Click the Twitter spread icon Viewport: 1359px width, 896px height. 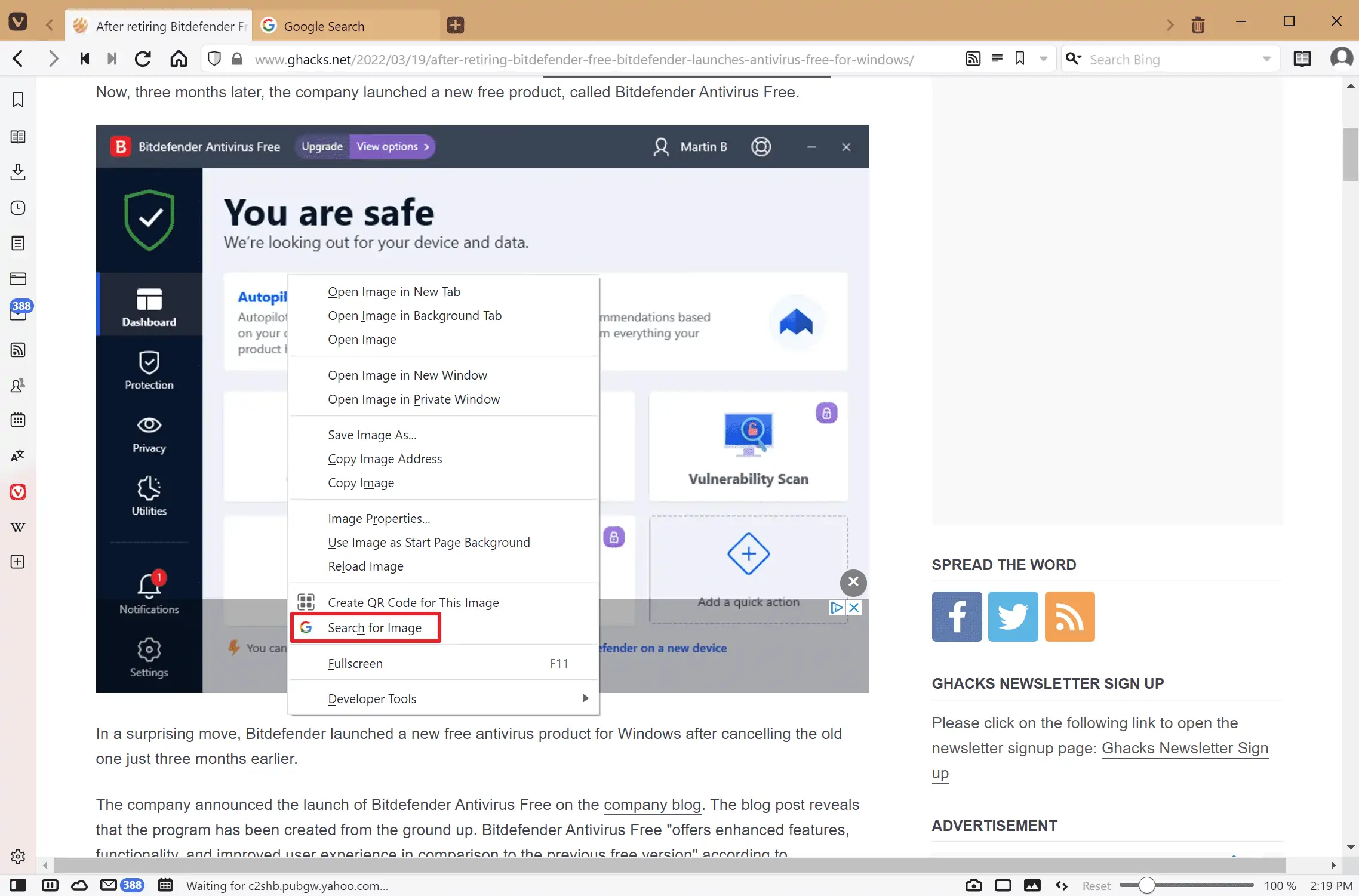(1013, 615)
